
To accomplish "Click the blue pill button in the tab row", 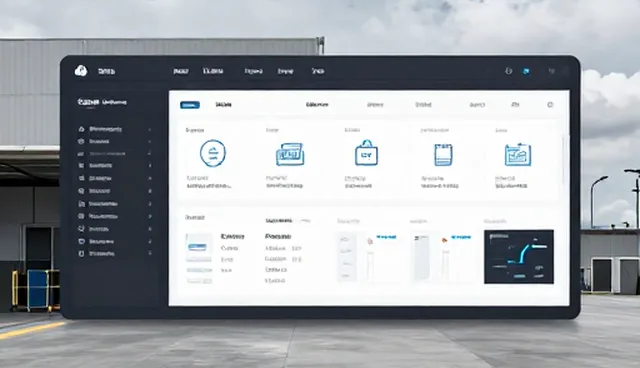I will point(190,105).
